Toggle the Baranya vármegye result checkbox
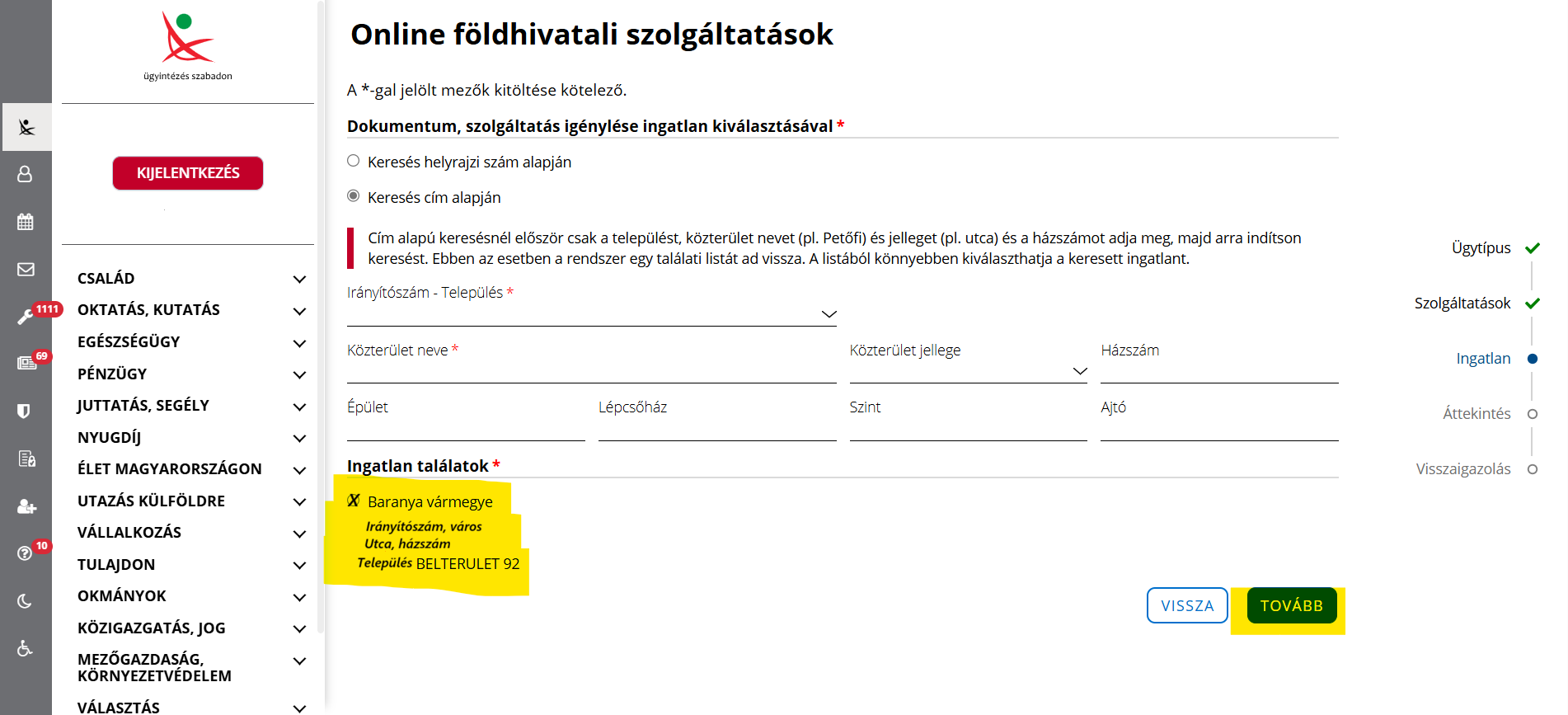This screenshot has width=1568, height=715. (x=354, y=501)
